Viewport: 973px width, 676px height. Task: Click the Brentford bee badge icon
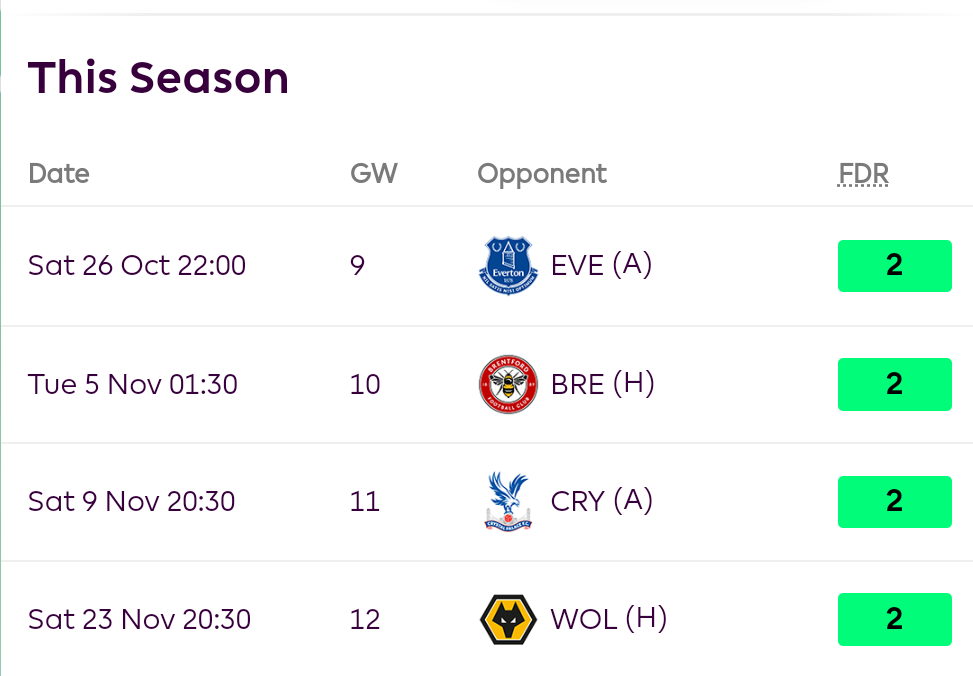click(508, 384)
